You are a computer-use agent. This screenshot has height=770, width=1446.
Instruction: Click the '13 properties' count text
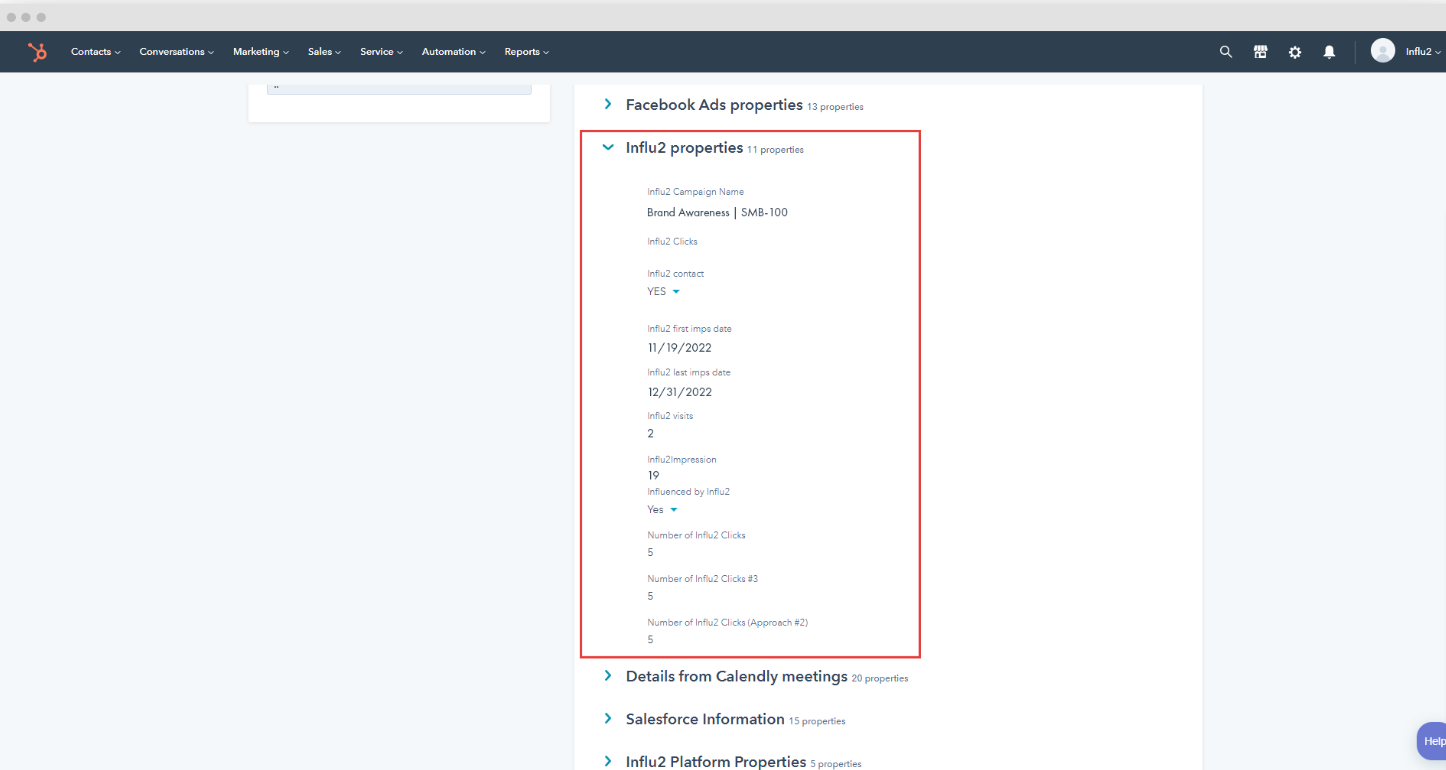pyautogui.click(x=835, y=107)
